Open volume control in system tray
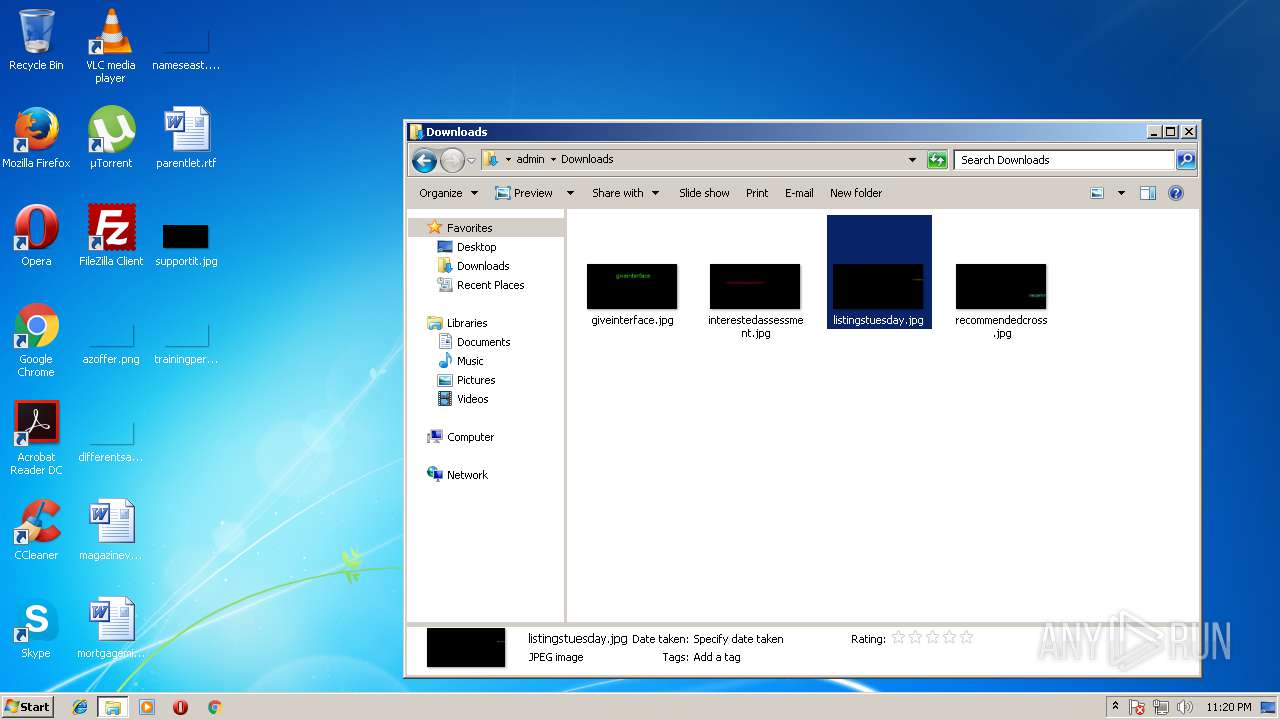1280x720 pixels. coord(1185,707)
